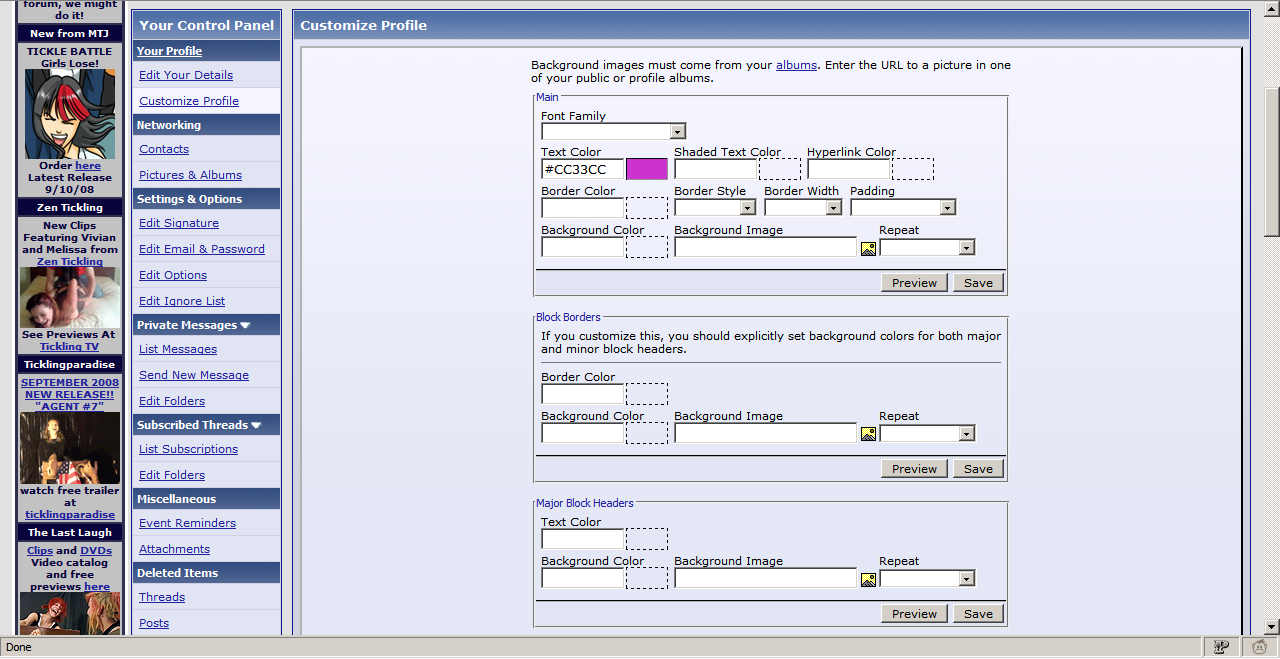
Task: Click image picker icon in Major Block Headers
Action: (x=868, y=579)
